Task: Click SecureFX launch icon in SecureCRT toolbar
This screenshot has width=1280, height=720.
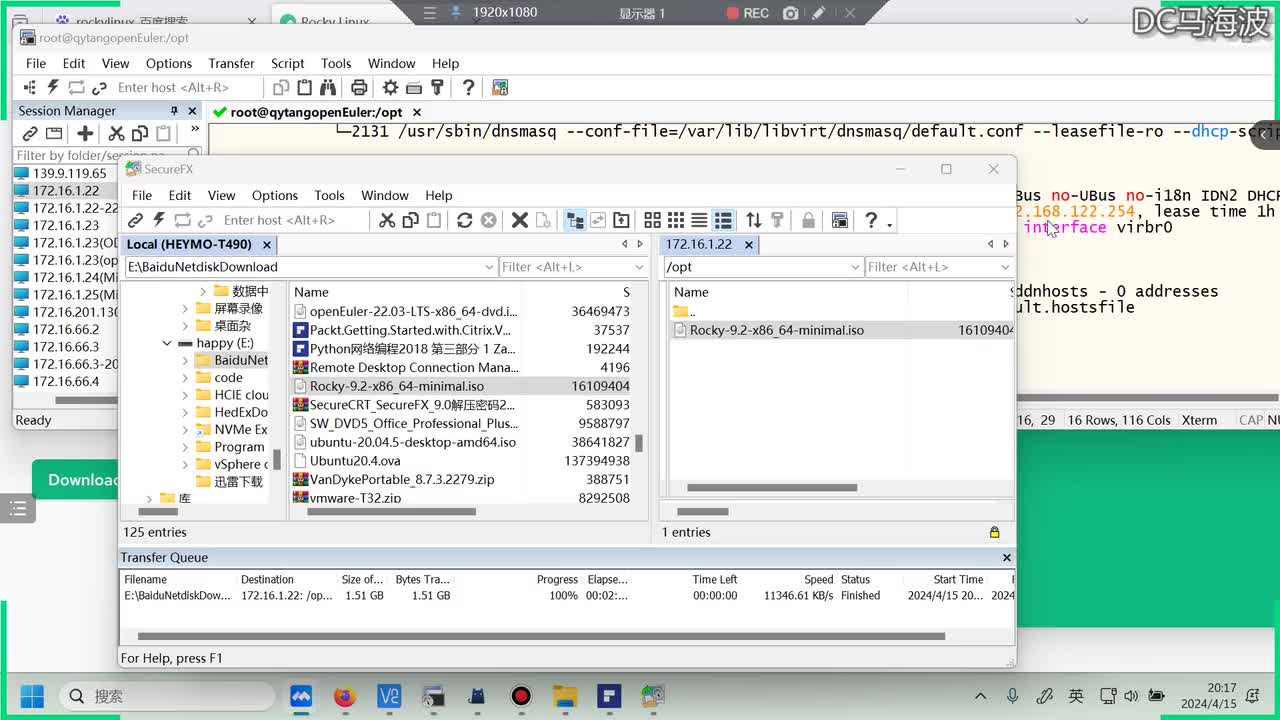Action: coord(500,88)
